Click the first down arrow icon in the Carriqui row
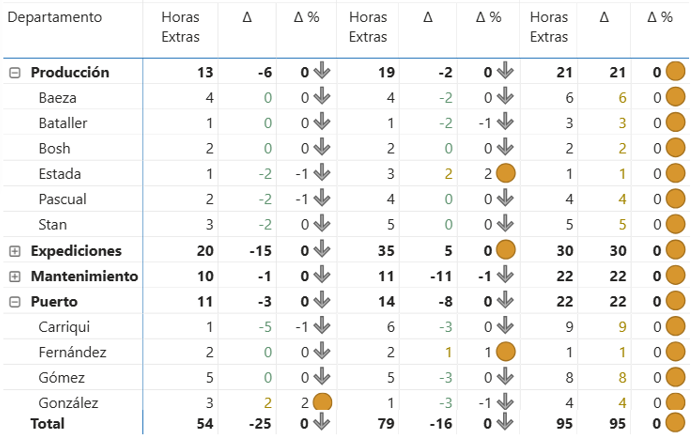 point(321,326)
